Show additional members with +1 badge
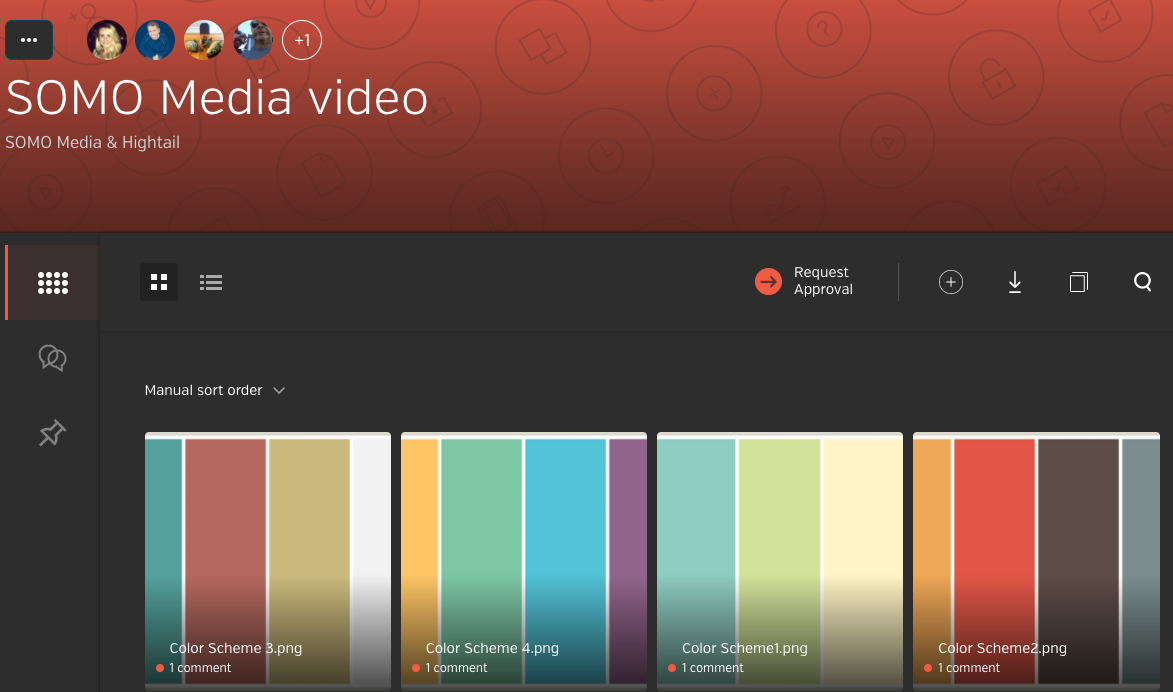The height and width of the screenshot is (692, 1173). click(x=301, y=40)
